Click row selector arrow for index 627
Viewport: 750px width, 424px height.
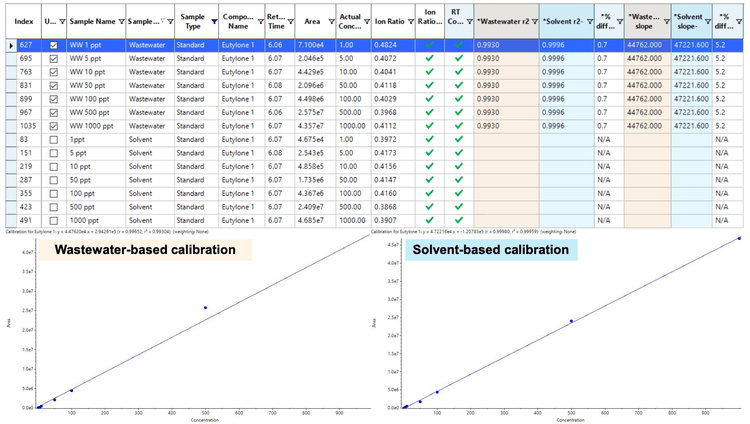[11, 45]
